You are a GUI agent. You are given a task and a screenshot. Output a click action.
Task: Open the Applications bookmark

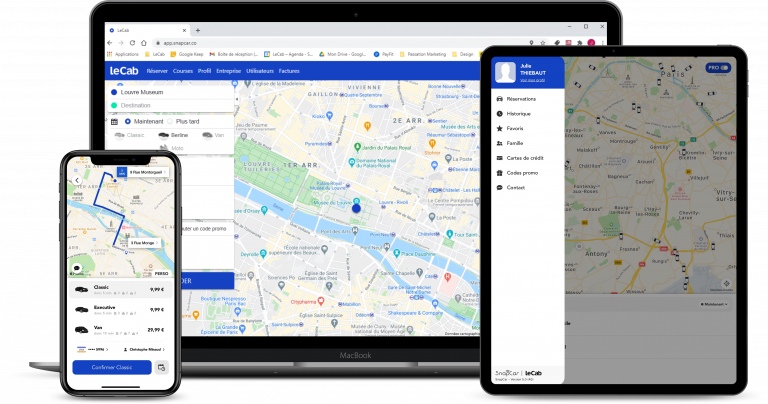(x=123, y=54)
